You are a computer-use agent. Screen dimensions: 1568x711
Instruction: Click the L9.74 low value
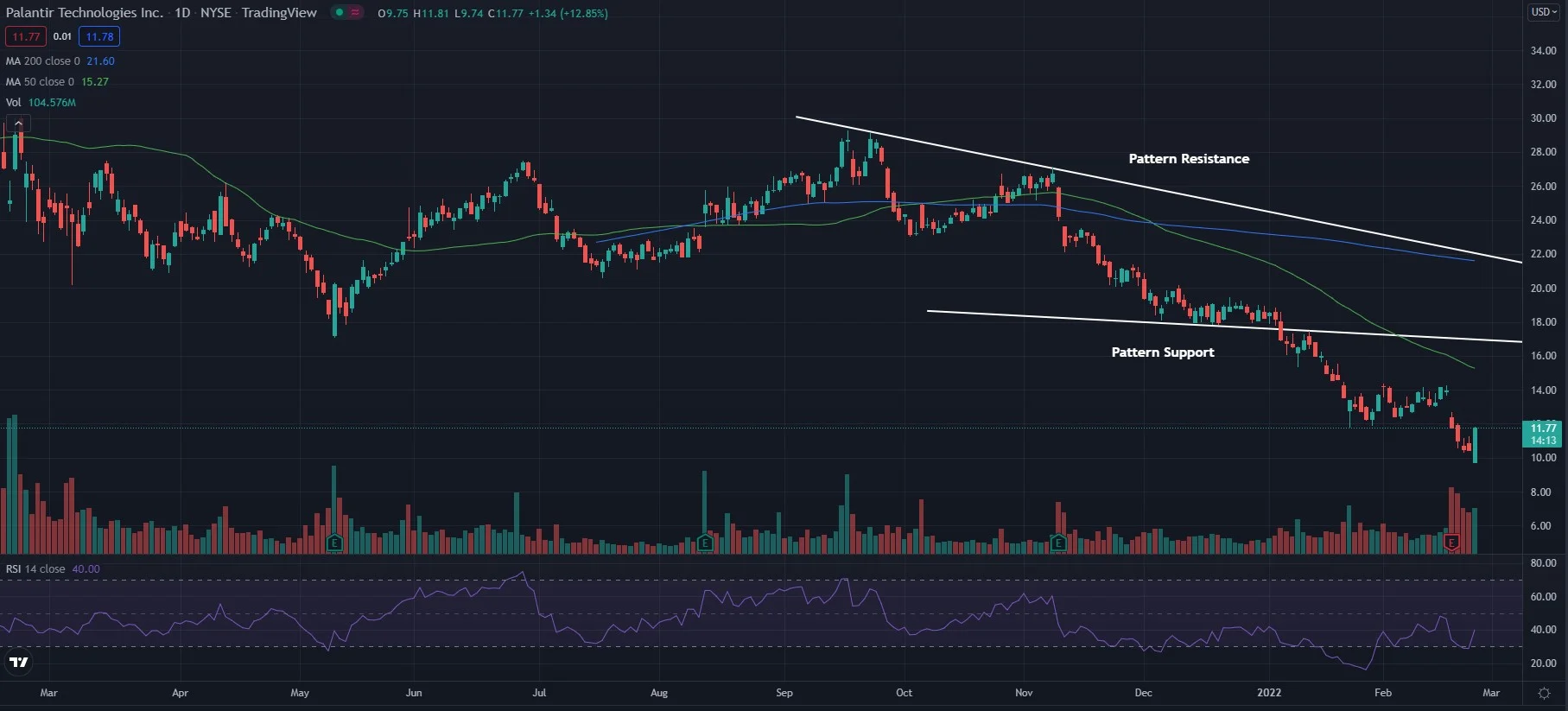(468, 14)
